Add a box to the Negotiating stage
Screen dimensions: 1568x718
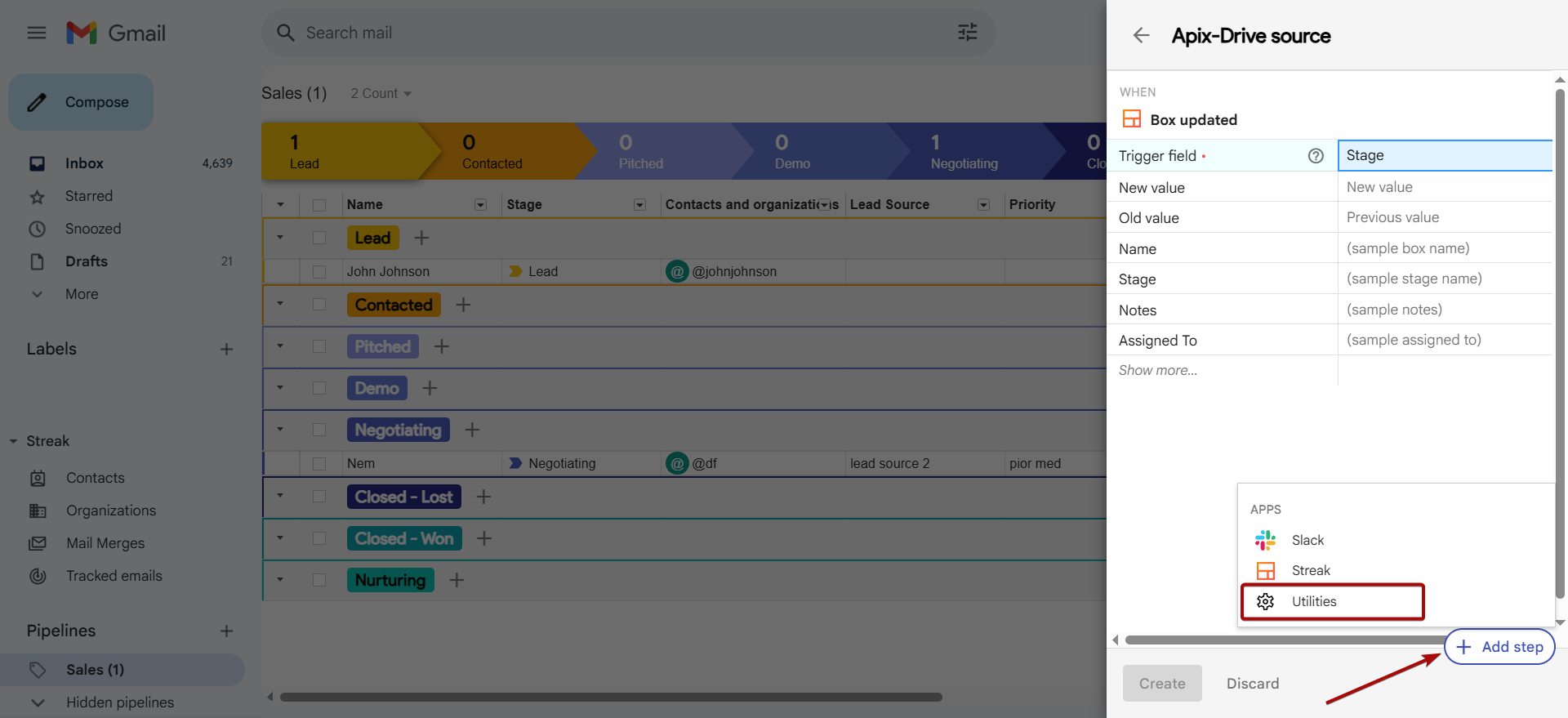[472, 430]
